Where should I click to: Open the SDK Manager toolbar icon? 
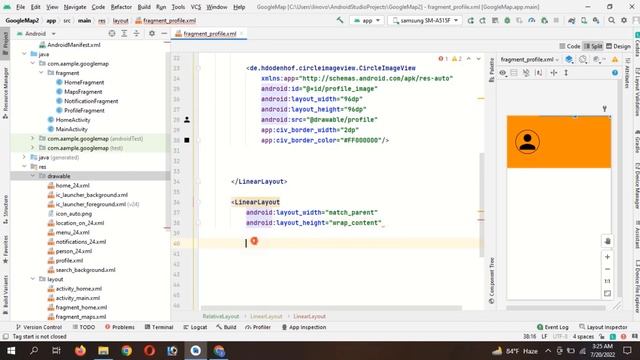(x=596, y=20)
